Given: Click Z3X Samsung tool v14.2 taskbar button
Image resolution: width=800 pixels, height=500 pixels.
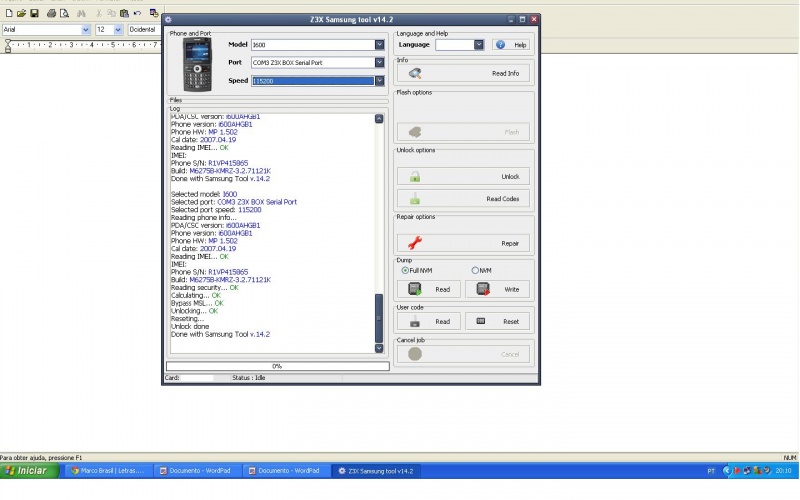Looking at the screenshot, I should pos(376,470).
